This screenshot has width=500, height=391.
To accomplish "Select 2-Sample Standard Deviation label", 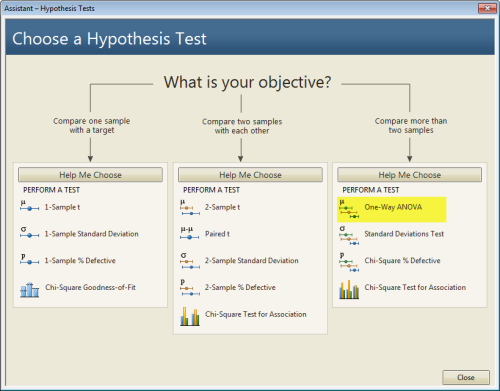I will point(252,260).
